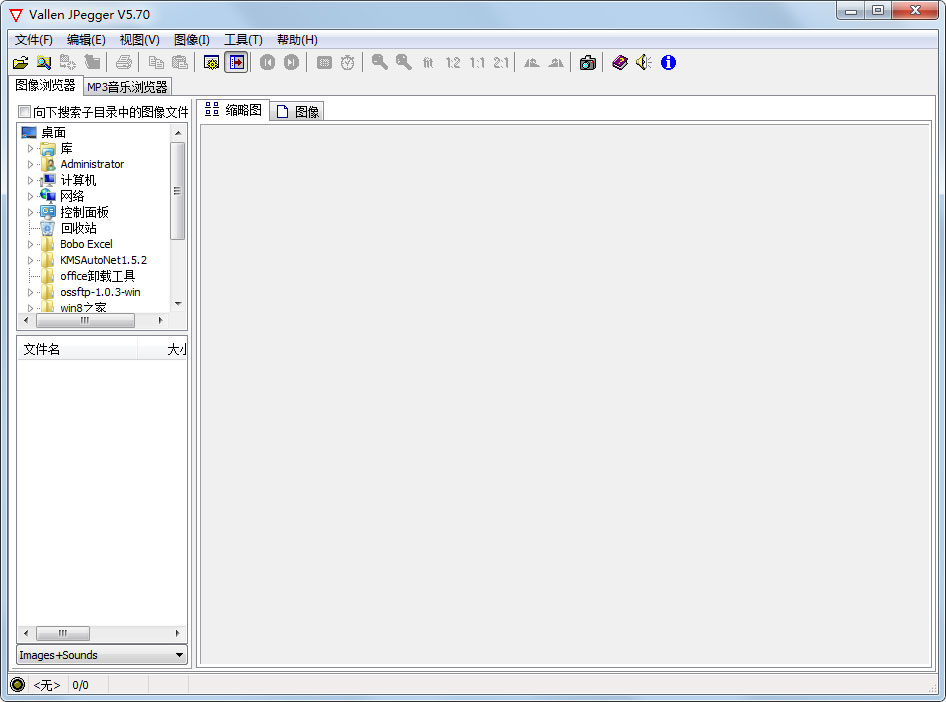Expand the 计算机 tree node
The width and height of the screenshot is (946, 702).
click(x=31, y=180)
